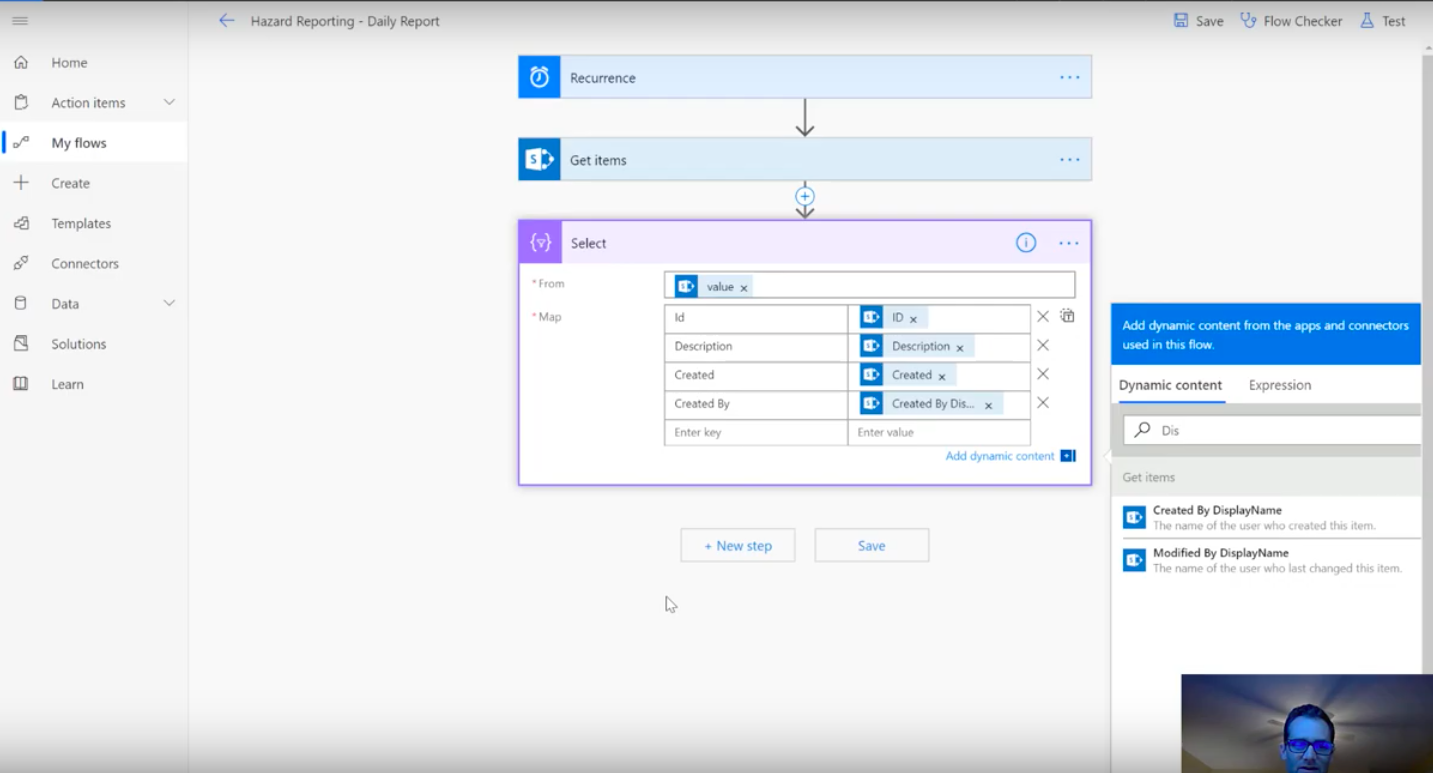Expand the Recurrence step

tap(805, 77)
